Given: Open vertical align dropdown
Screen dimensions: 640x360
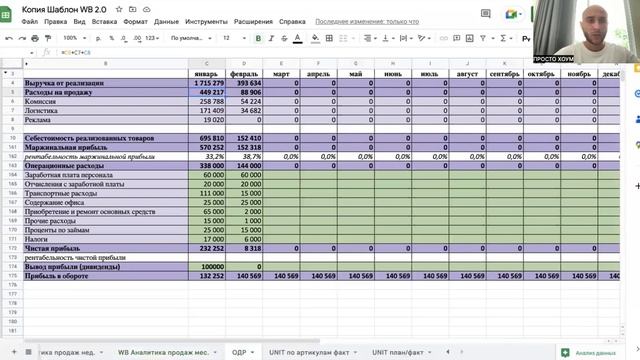Looking at the screenshot, I should pos(388,38).
